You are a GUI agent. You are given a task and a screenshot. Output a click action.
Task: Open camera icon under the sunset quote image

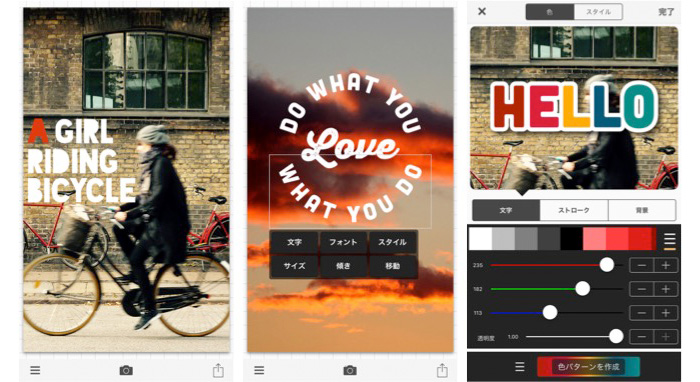pos(350,370)
